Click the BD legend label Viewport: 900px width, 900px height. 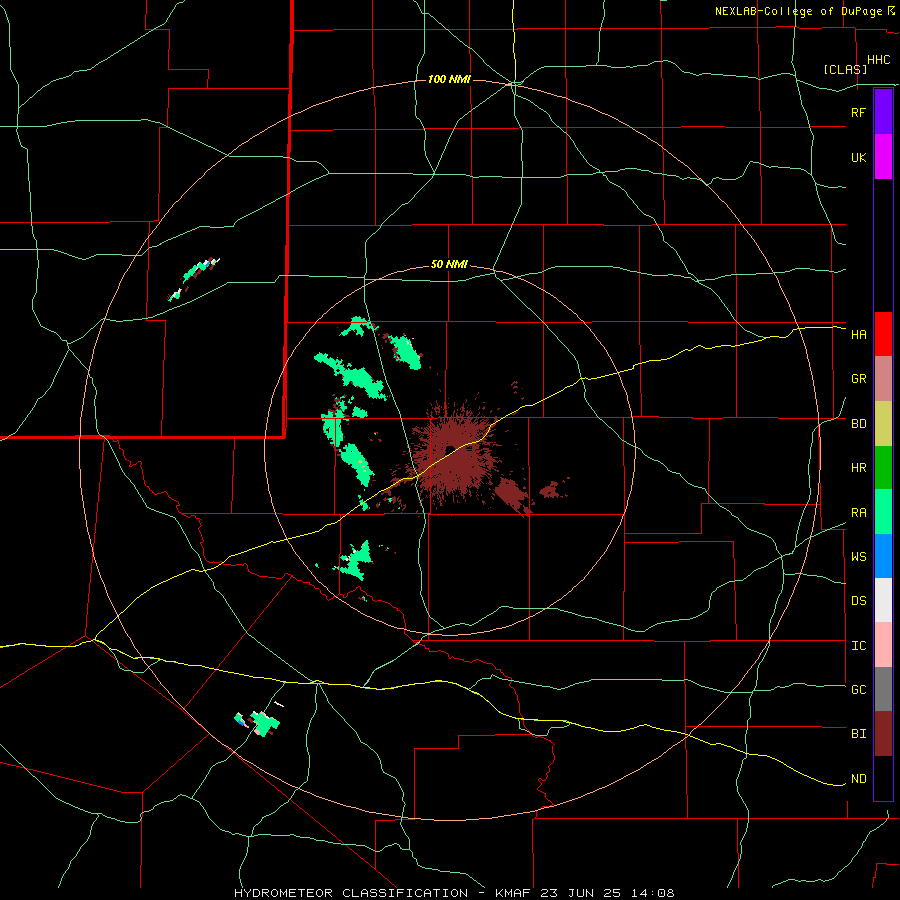click(858, 424)
